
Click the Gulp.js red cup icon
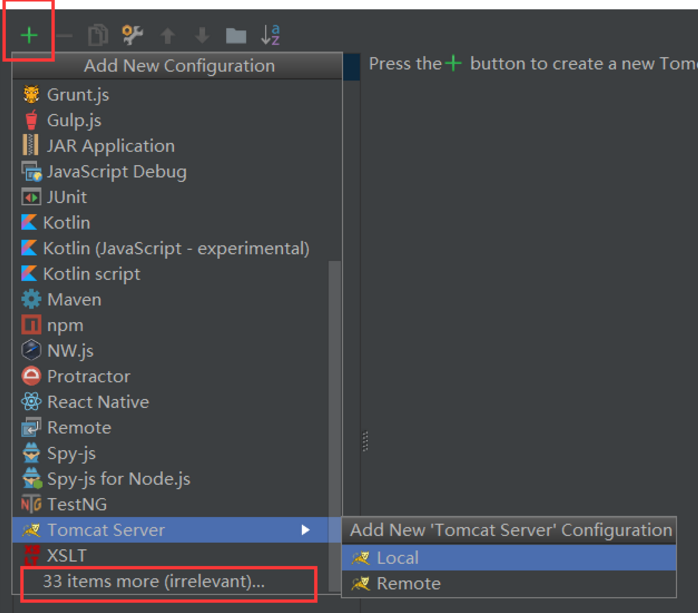31,120
